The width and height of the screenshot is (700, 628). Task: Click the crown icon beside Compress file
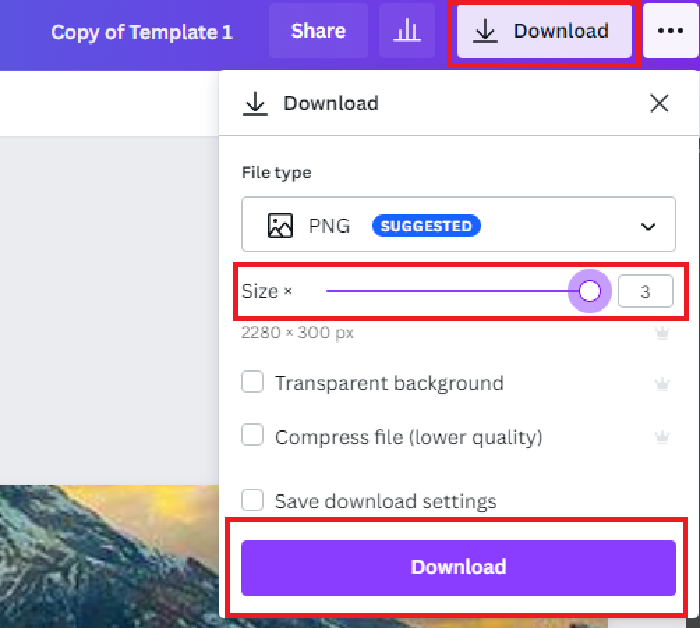click(661, 437)
